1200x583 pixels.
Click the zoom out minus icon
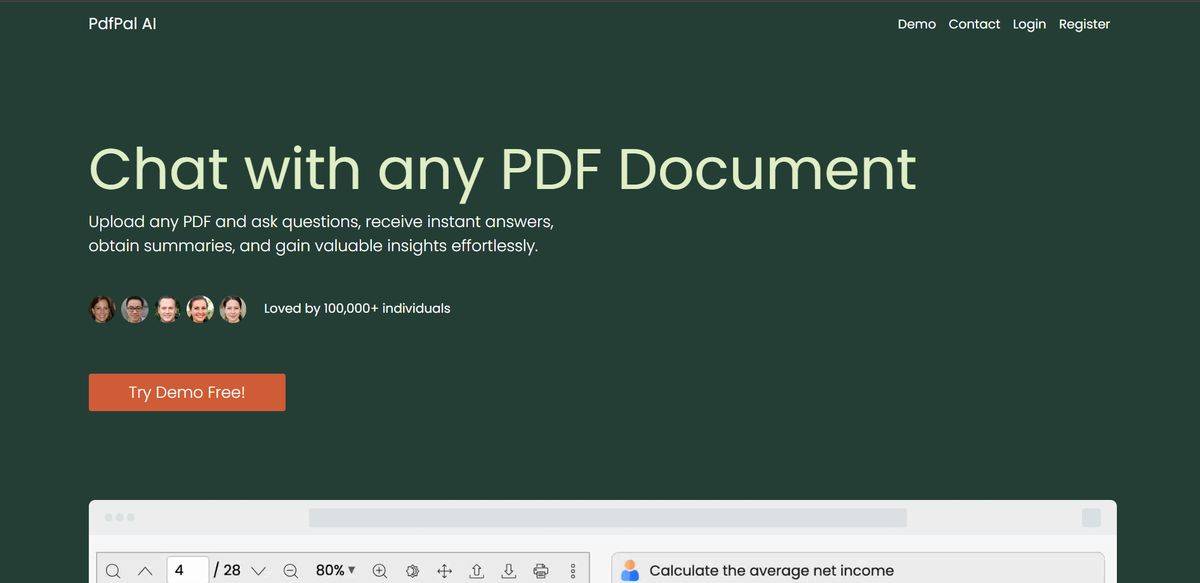tap(291, 571)
